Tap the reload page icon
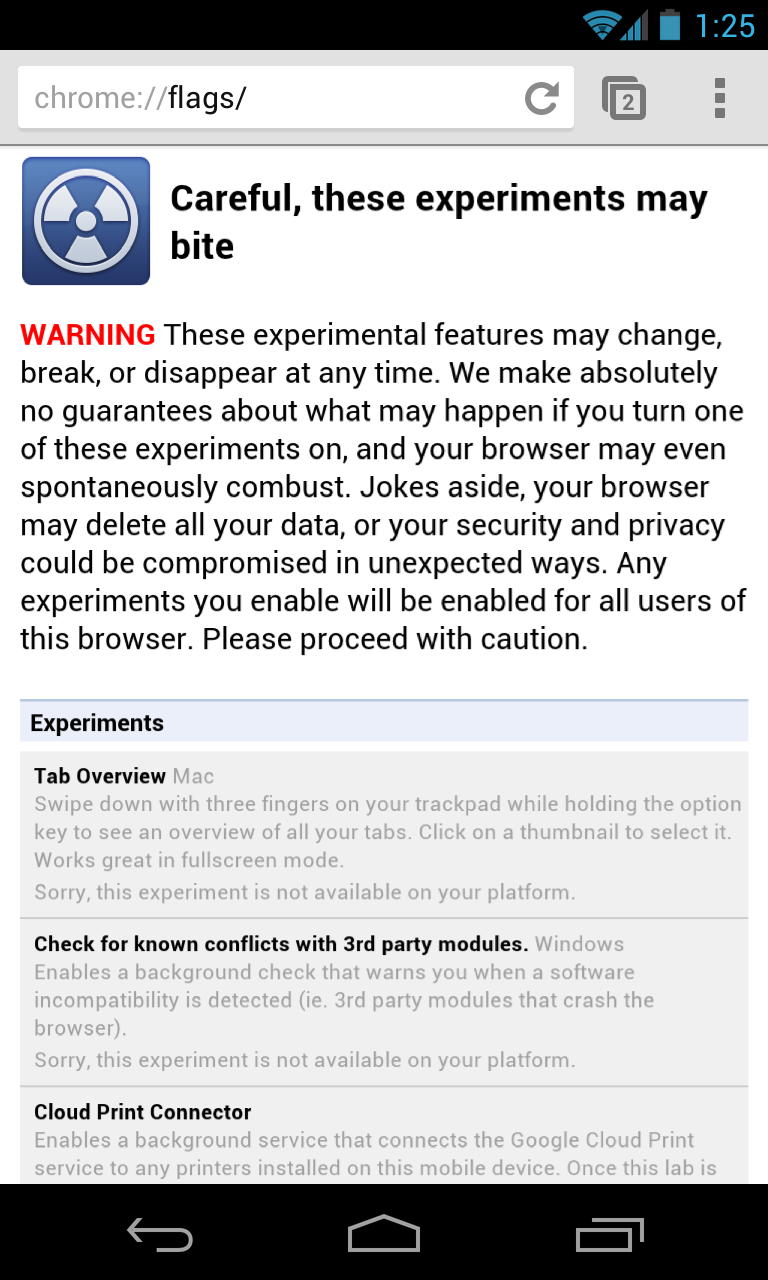The height and width of the screenshot is (1280, 768). 541,98
